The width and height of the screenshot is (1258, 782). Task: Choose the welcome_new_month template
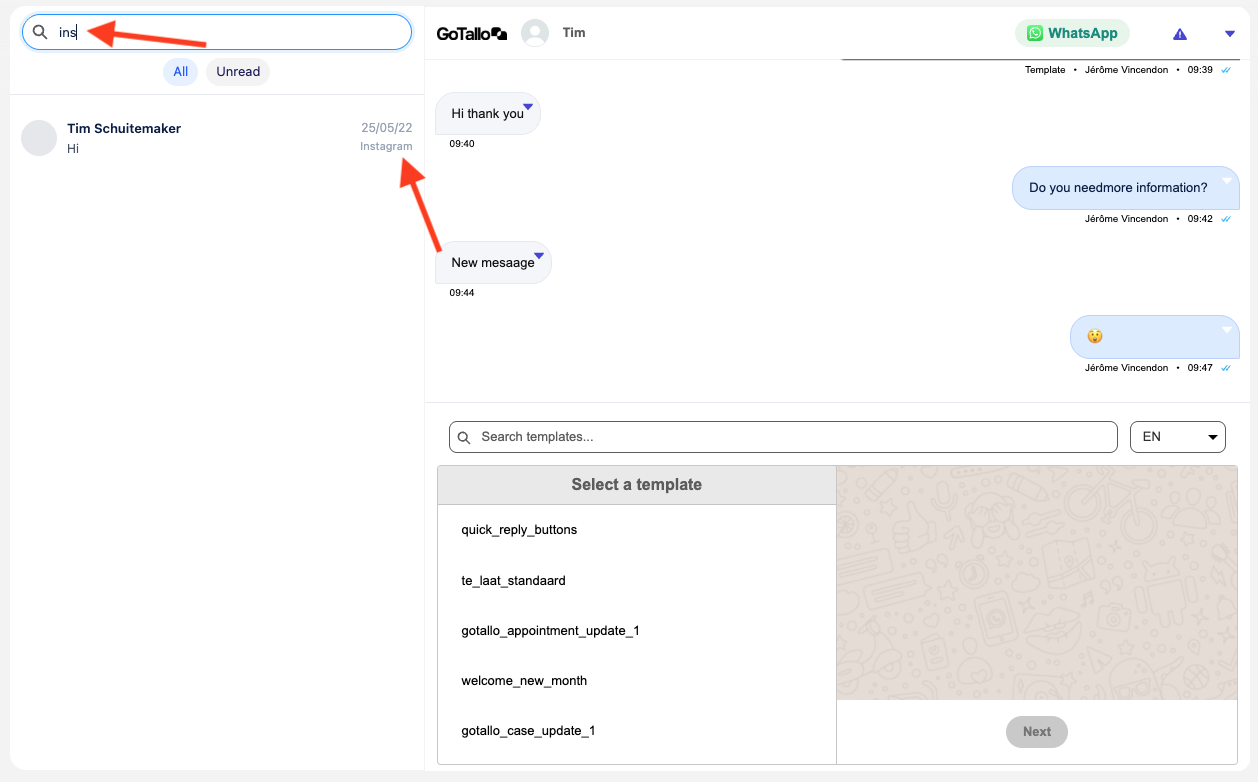(524, 681)
